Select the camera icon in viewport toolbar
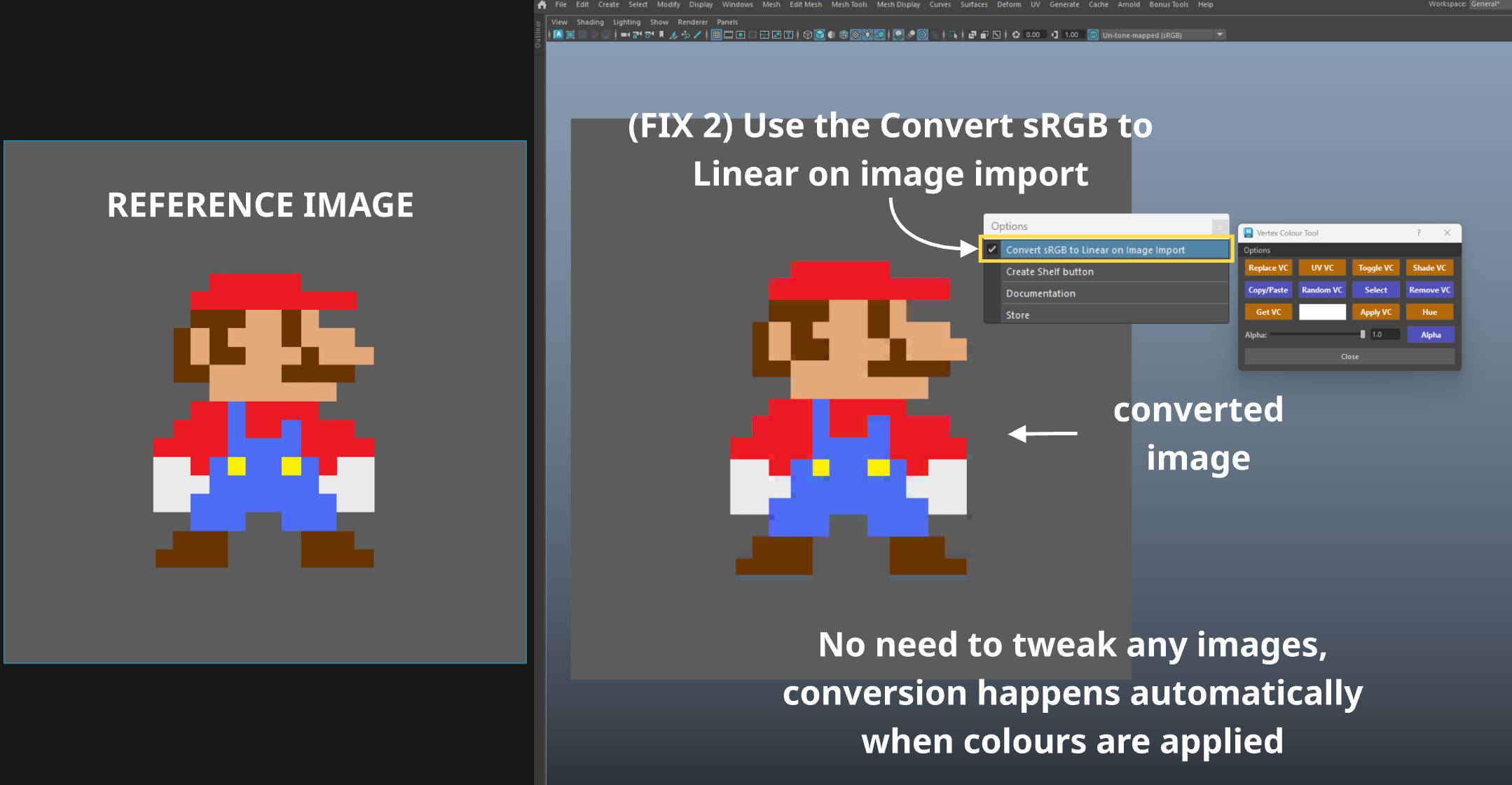1512x785 pixels. tap(625, 35)
